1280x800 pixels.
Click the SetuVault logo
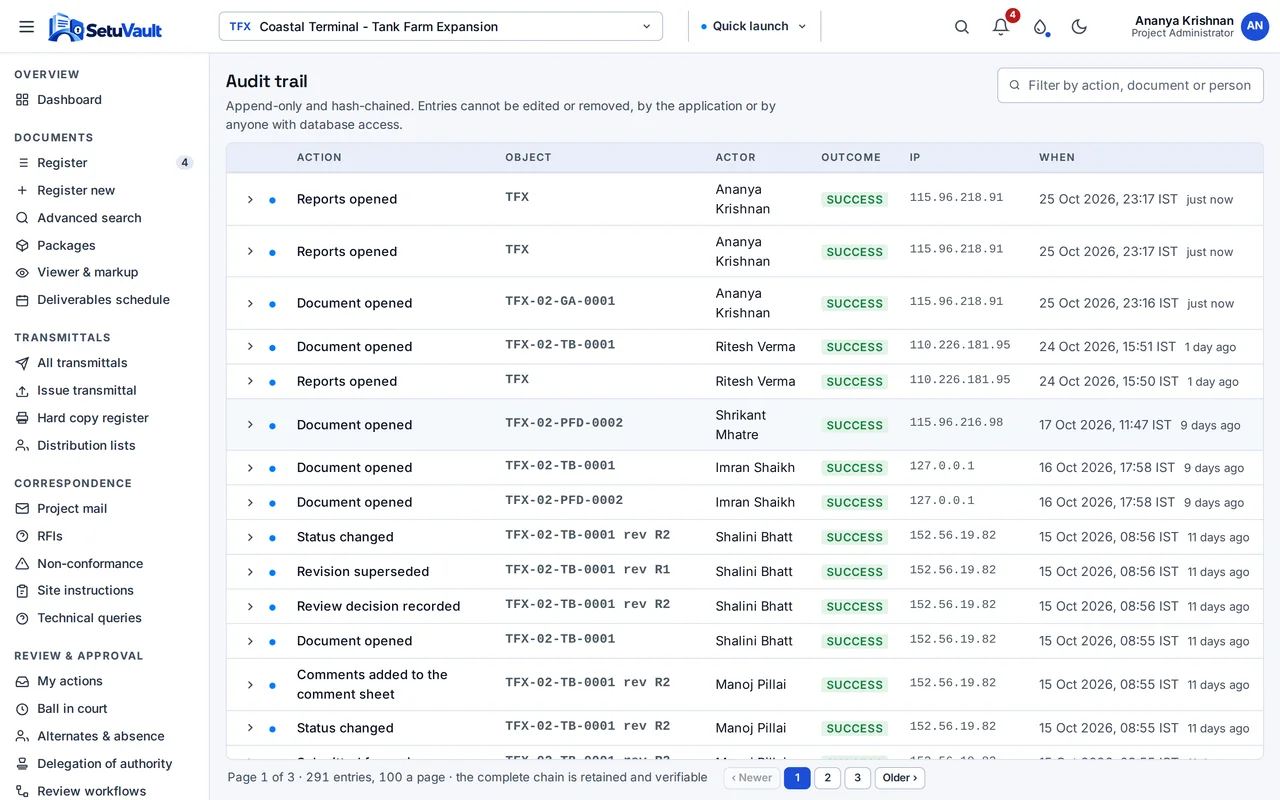(106, 27)
